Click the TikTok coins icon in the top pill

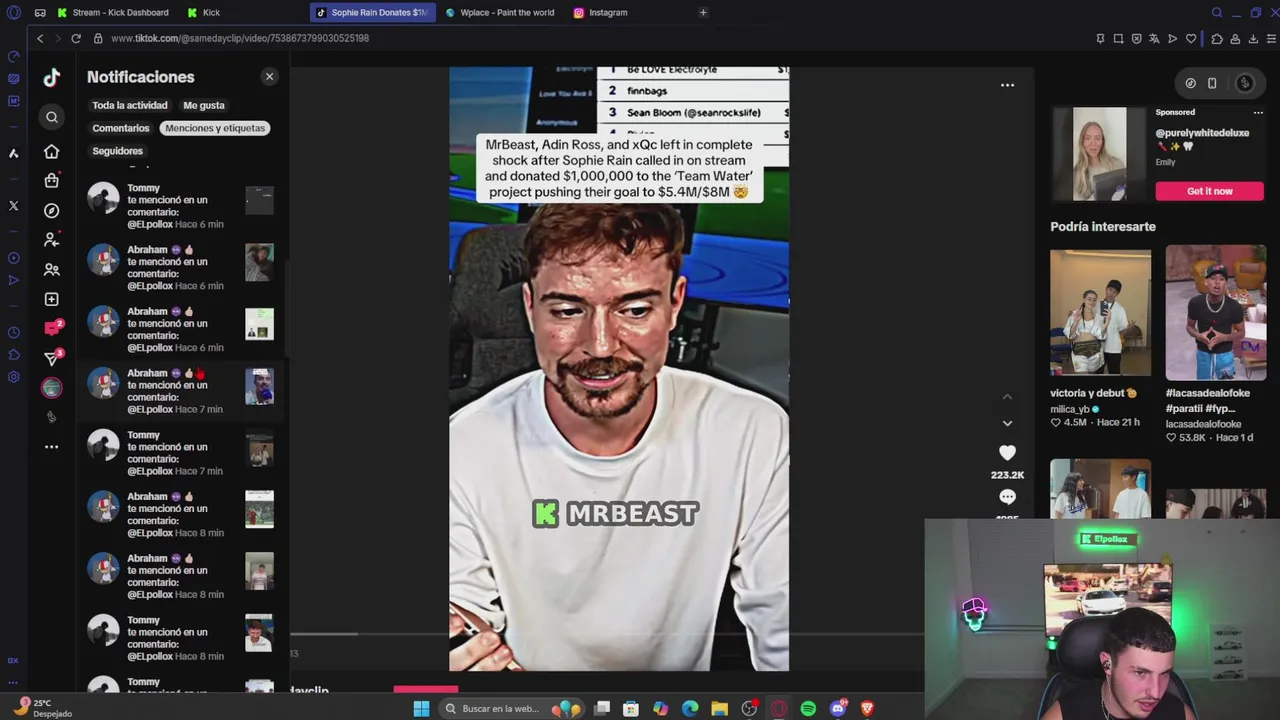[x=1190, y=83]
